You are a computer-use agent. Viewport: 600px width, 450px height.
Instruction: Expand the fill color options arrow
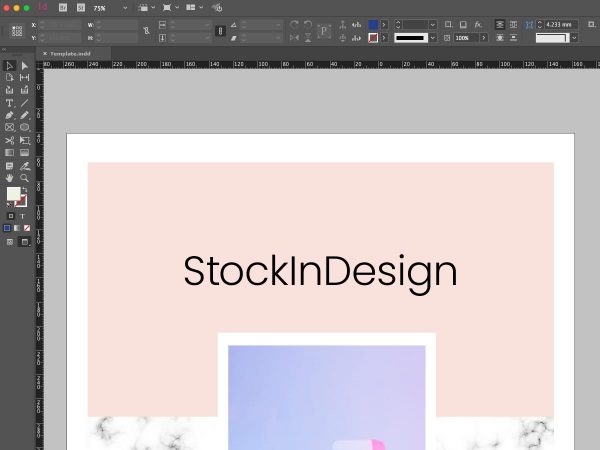click(384, 25)
